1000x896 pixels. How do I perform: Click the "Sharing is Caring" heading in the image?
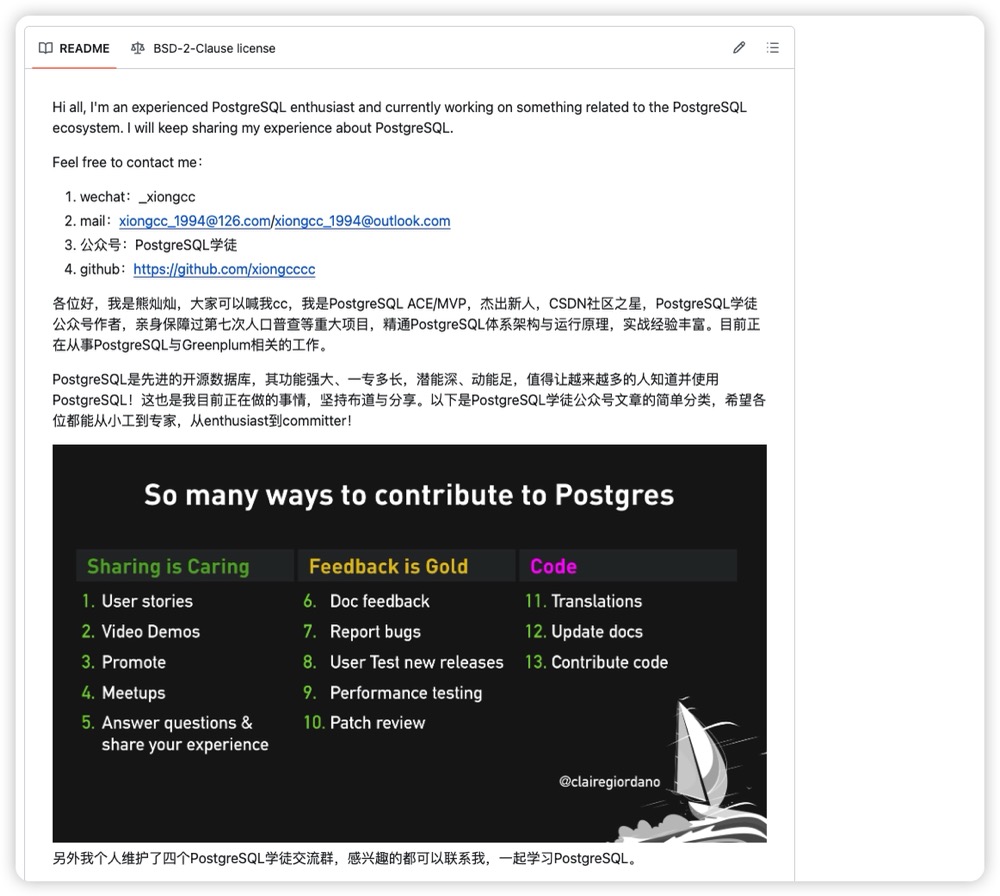click(168, 566)
